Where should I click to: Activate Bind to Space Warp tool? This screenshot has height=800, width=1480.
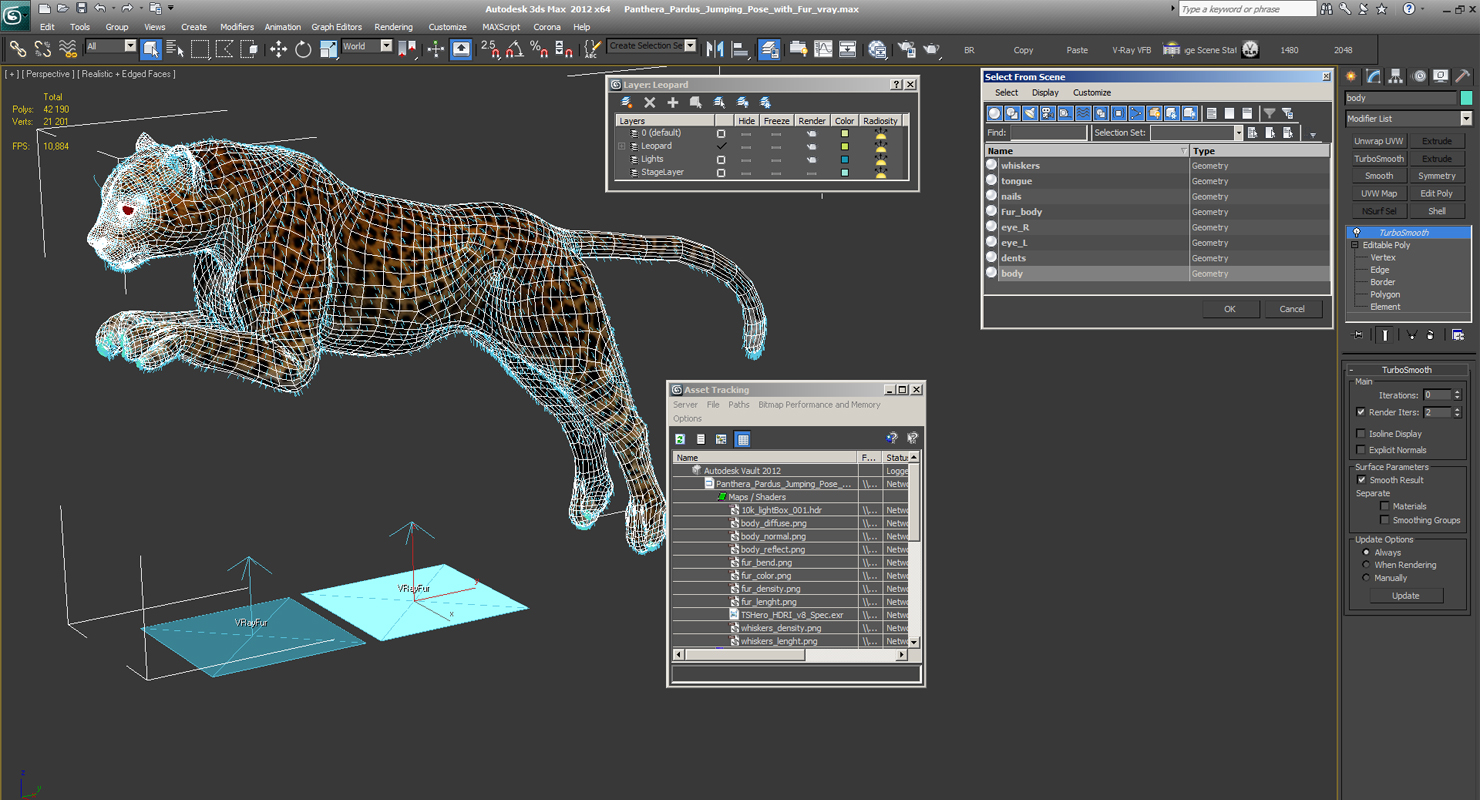click(x=68, y=48)
